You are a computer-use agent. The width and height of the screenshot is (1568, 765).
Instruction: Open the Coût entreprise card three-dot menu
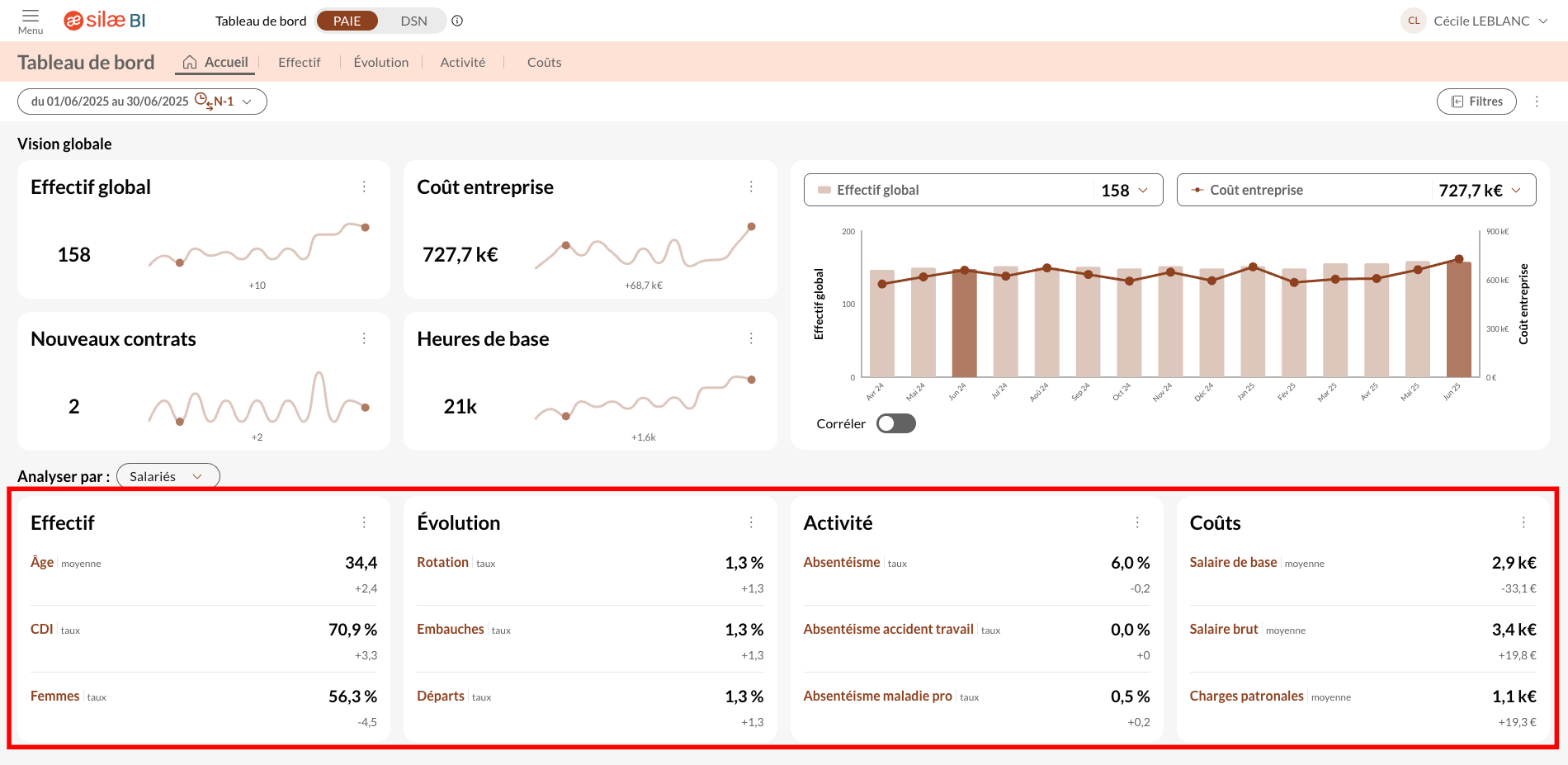[751, 187]
